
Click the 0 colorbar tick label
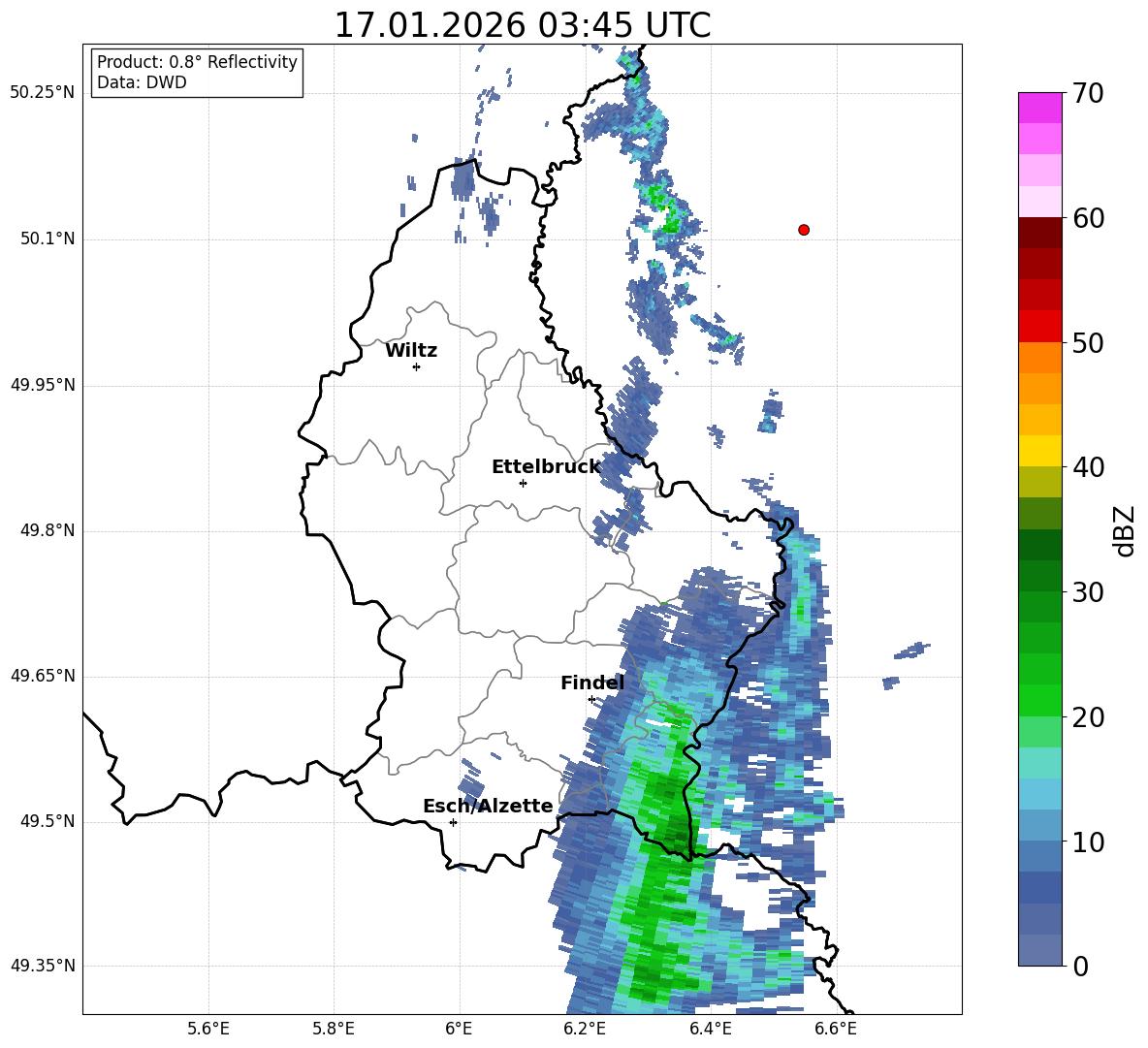[1080, 967]
